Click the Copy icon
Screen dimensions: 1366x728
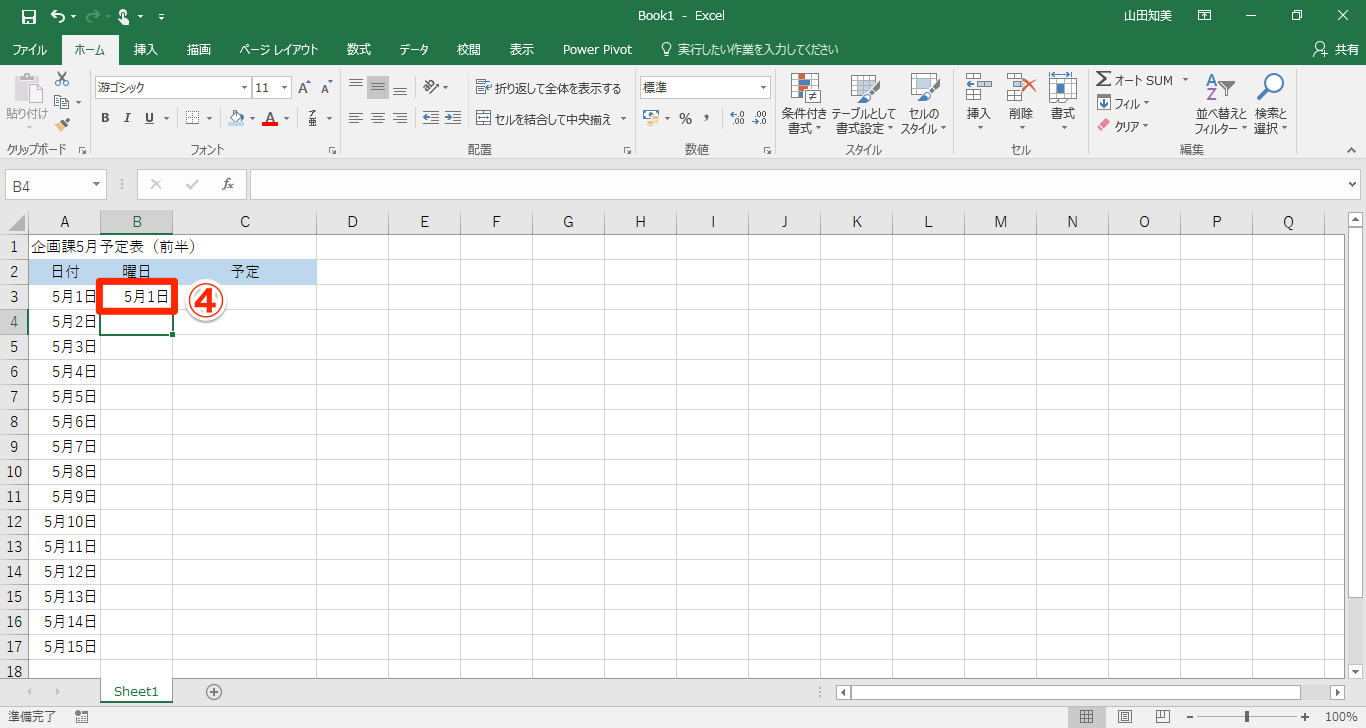coord(62,101)
